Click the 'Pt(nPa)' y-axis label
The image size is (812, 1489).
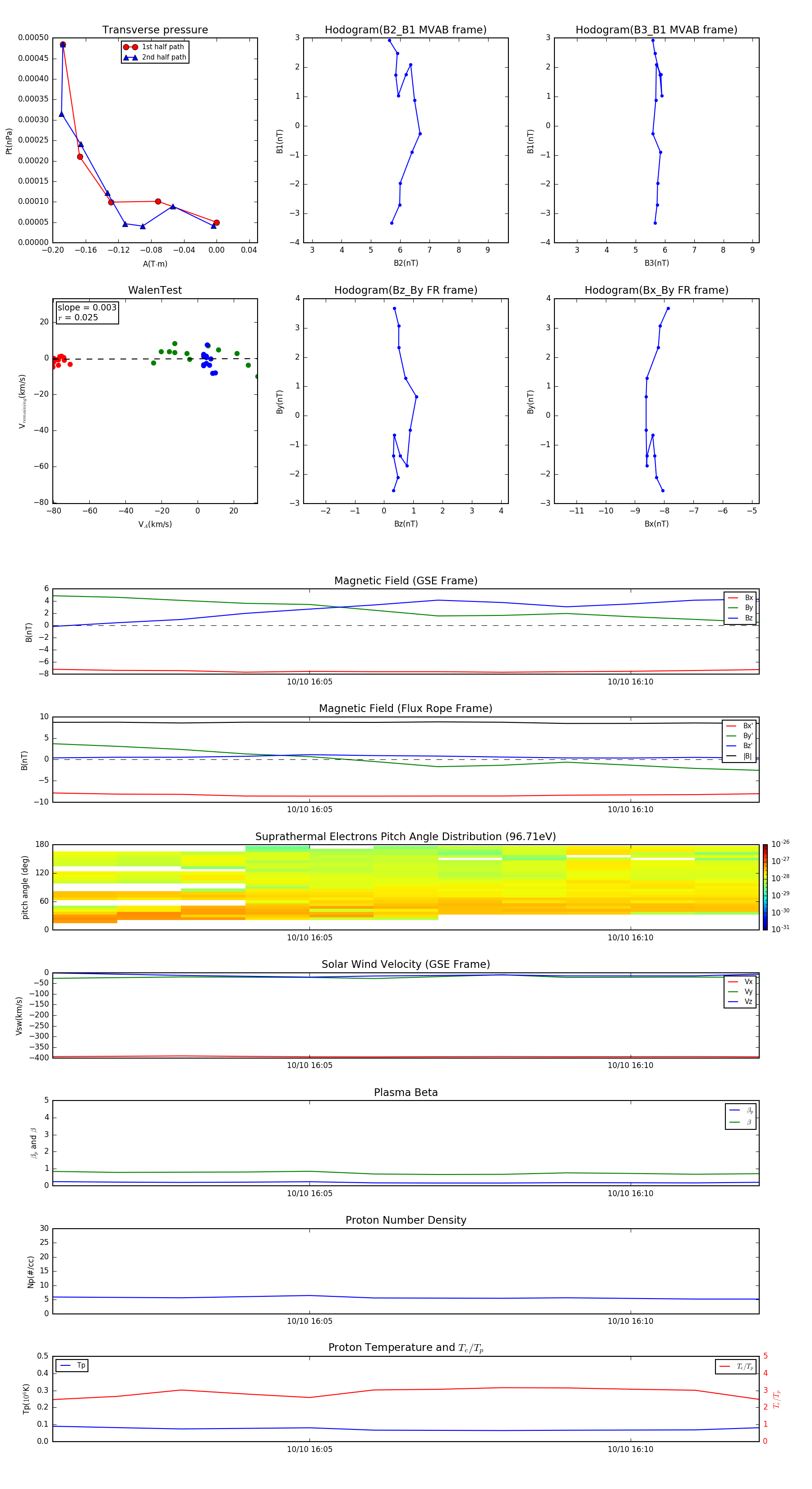click(9, 141)
